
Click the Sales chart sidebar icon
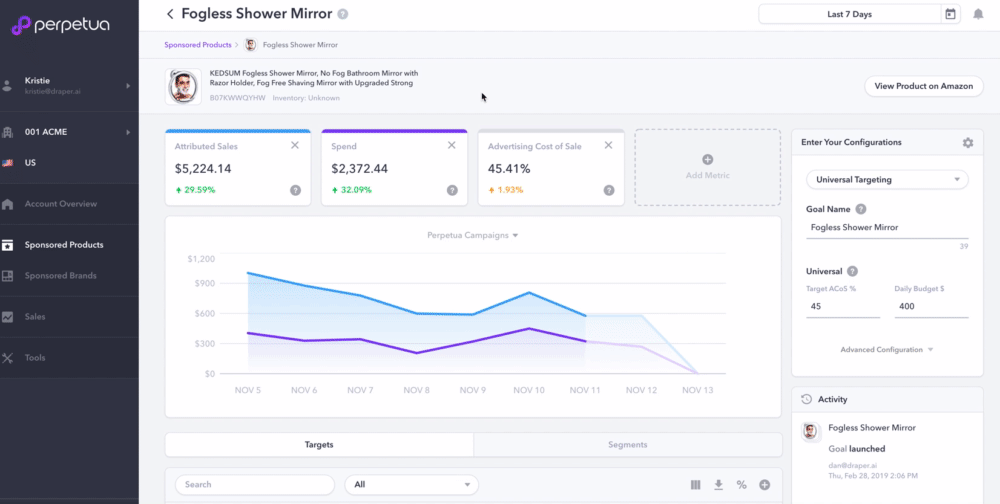[8, 316]
